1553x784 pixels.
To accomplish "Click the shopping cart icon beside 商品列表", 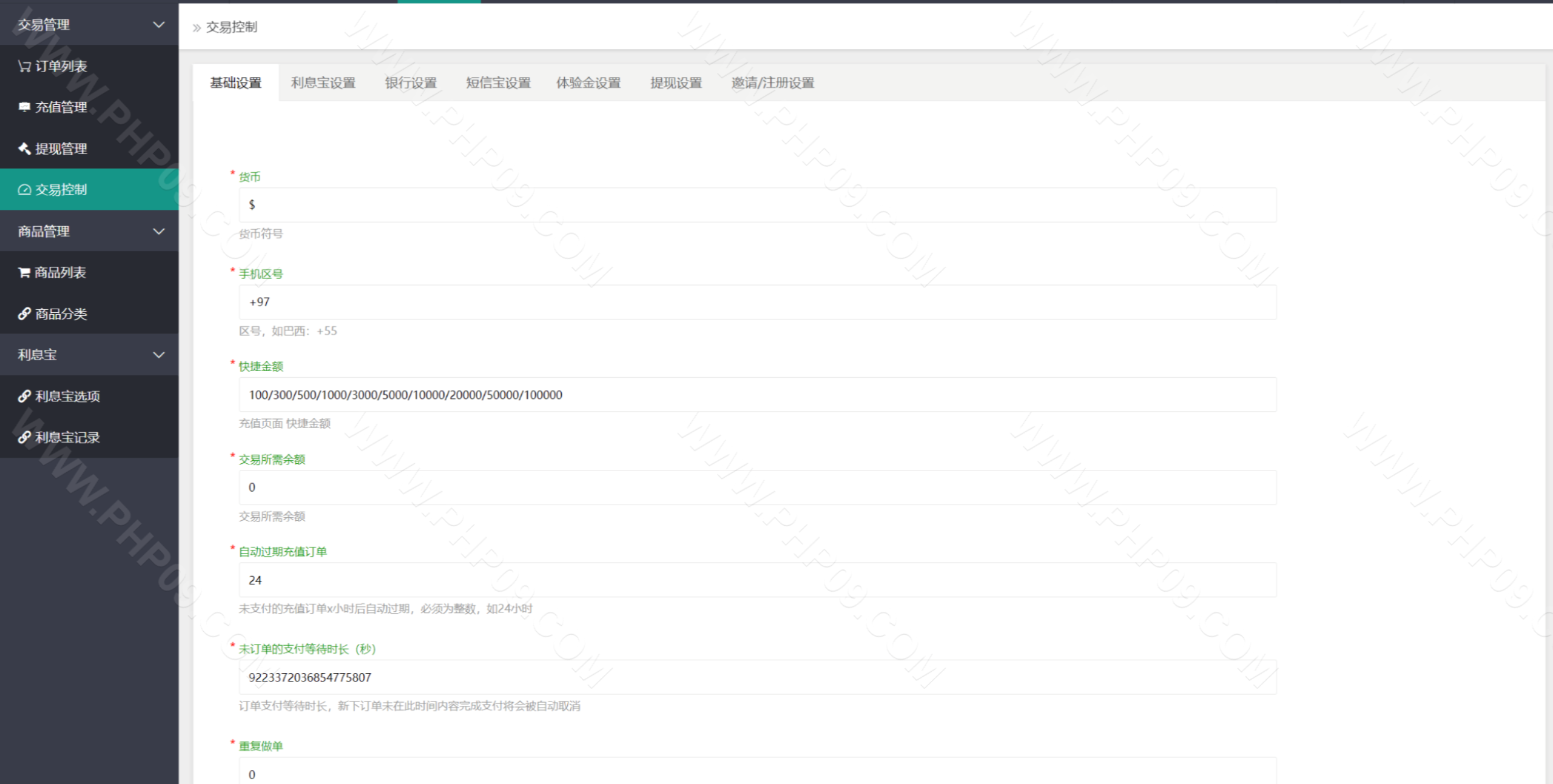I will [x=24, y=273].
